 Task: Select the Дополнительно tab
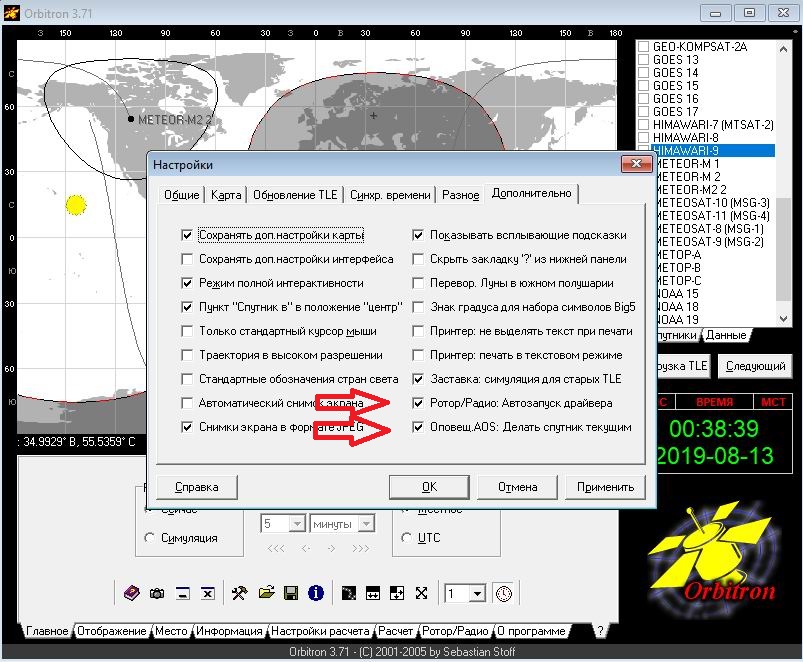(532, 194)
